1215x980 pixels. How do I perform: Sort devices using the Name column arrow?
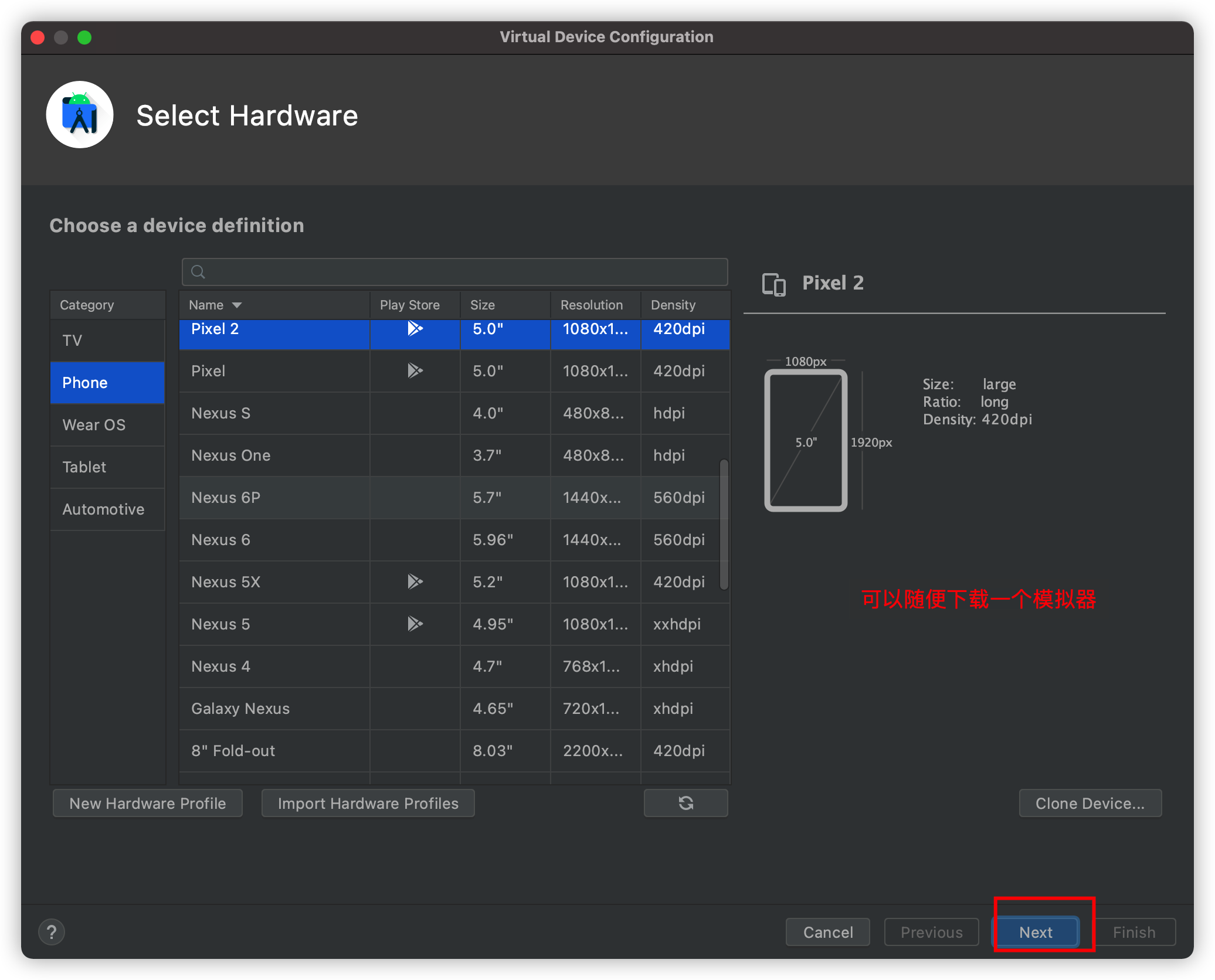(x=237, y=305)
